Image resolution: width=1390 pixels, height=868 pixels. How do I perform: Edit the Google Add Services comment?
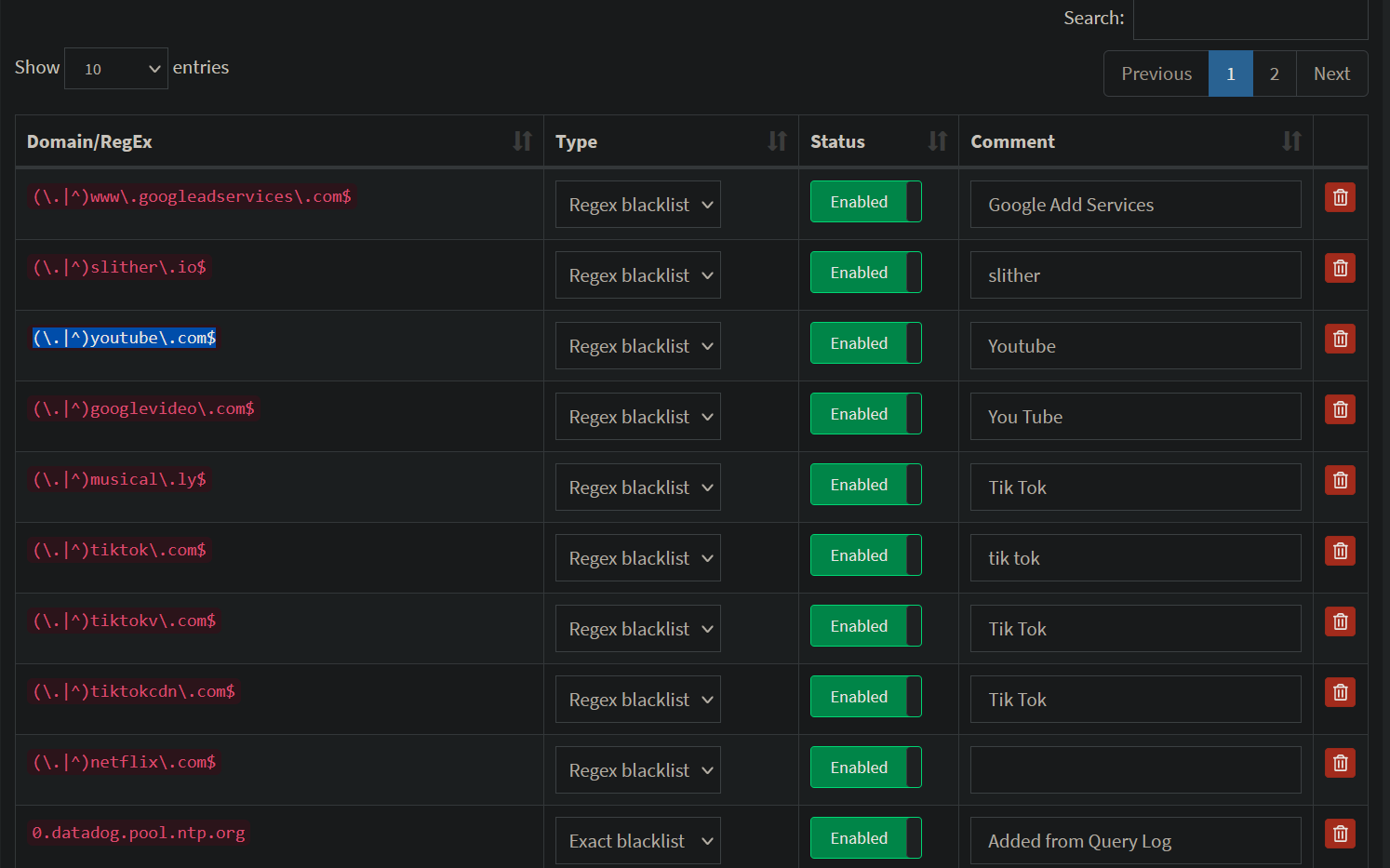point(1136,205)
